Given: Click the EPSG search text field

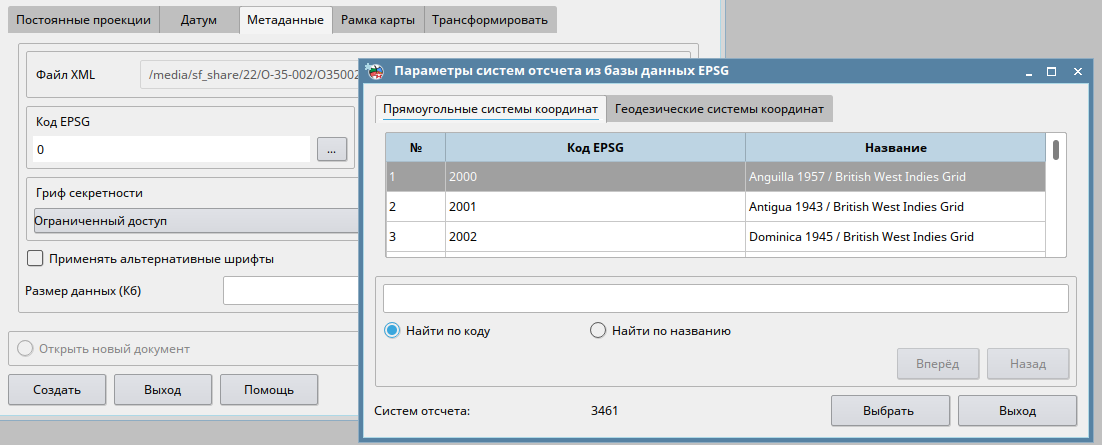Looking at the screenshot, I should click(x=725, y=299).
